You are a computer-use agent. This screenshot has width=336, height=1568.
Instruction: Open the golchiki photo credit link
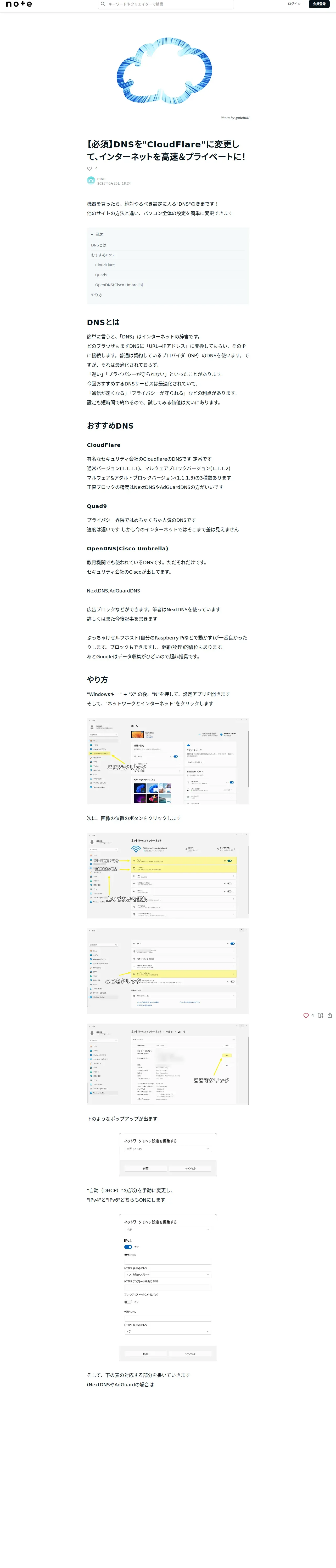[x=242, y=118]
